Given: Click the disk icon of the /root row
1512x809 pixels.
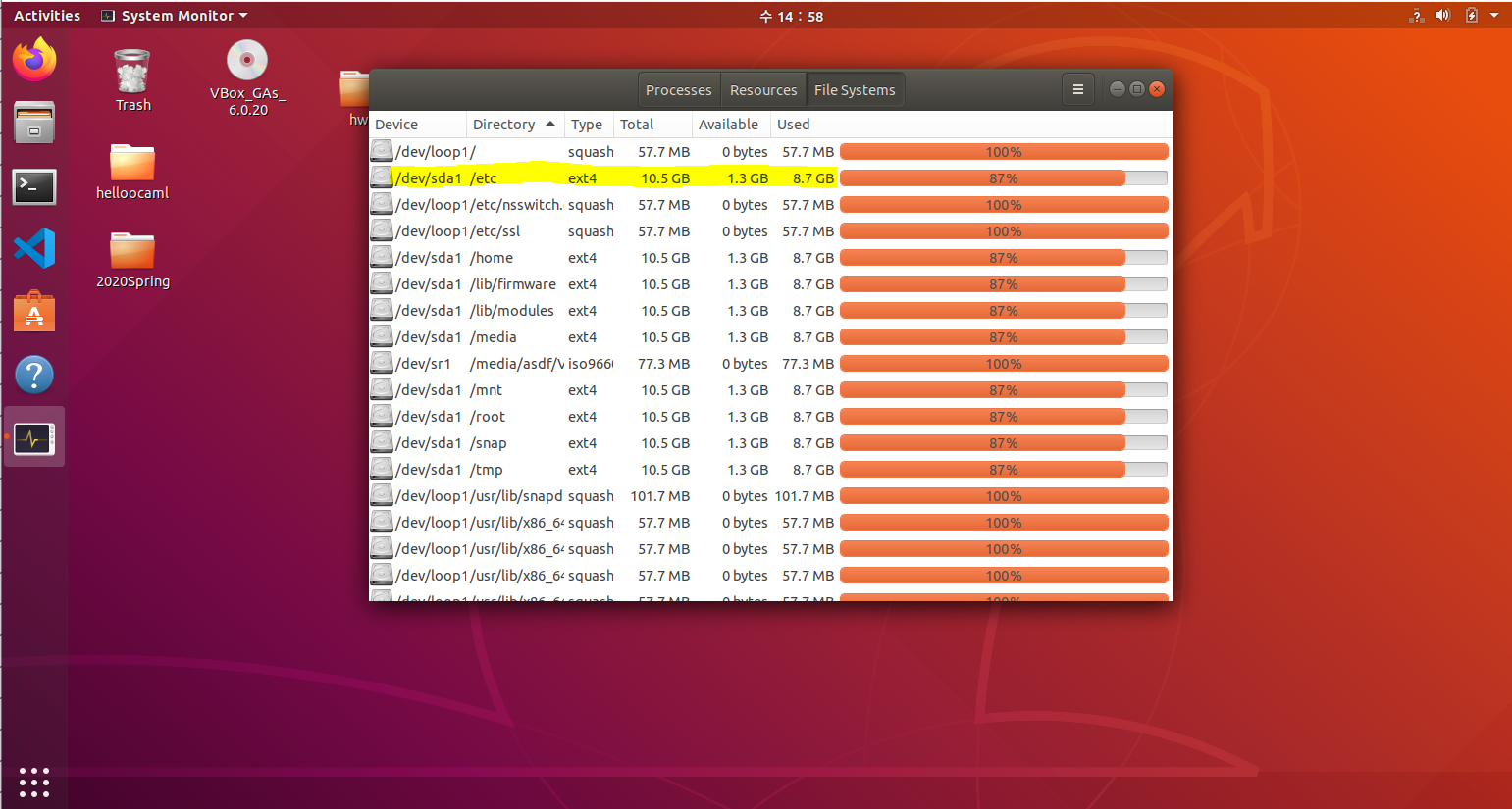Looking at the screenshot, I should pos(382,416).
